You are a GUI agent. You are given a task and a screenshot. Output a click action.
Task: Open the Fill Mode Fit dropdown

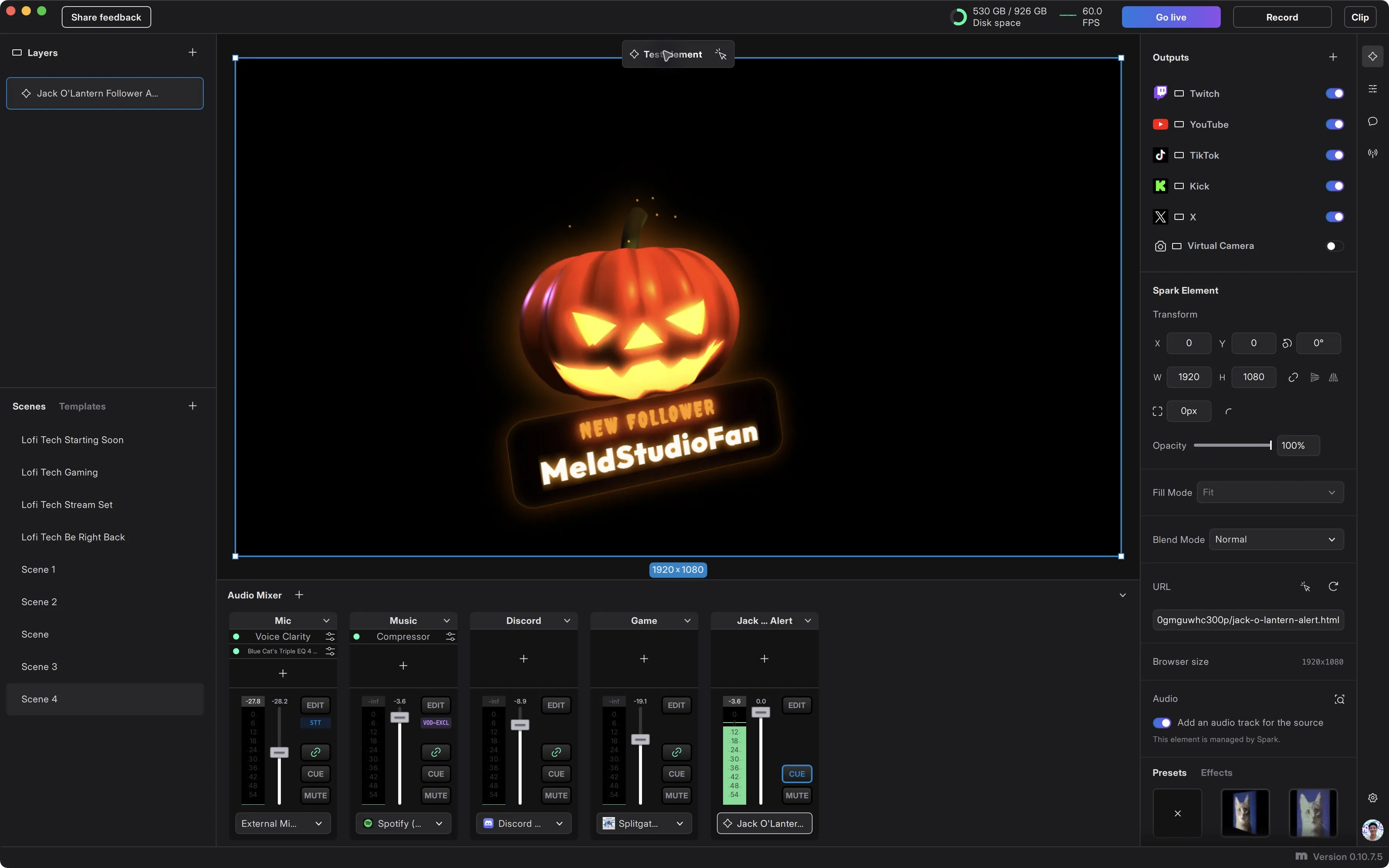(x=1270, y=492)
